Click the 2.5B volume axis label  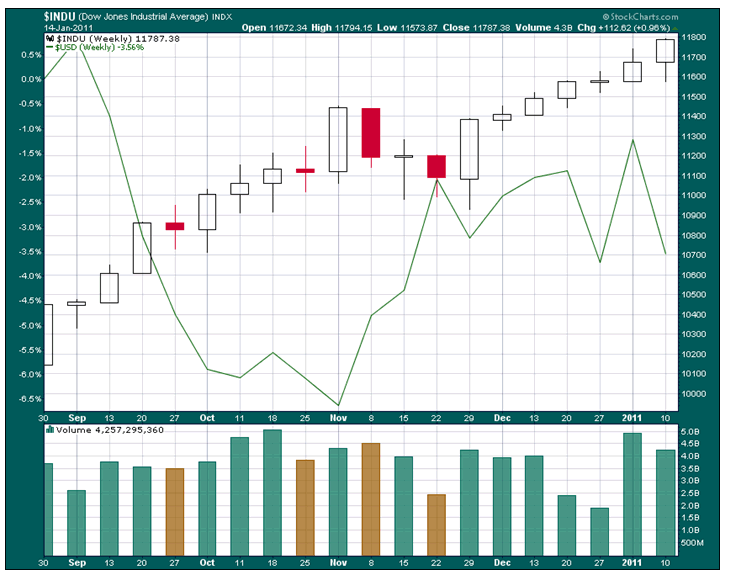[x=690, y=493]
